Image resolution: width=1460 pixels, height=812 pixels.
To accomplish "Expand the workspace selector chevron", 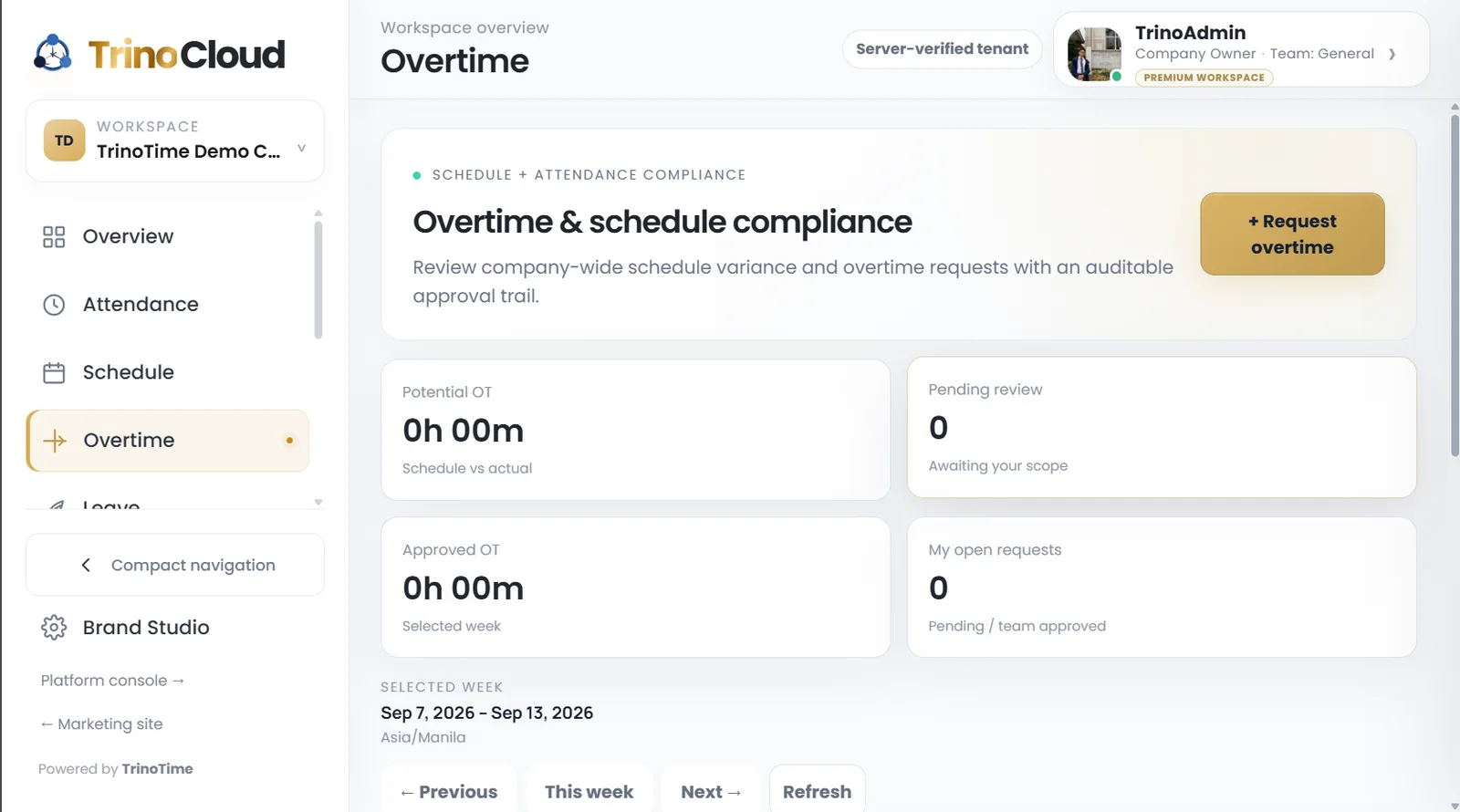I will (x=301, y=148).
